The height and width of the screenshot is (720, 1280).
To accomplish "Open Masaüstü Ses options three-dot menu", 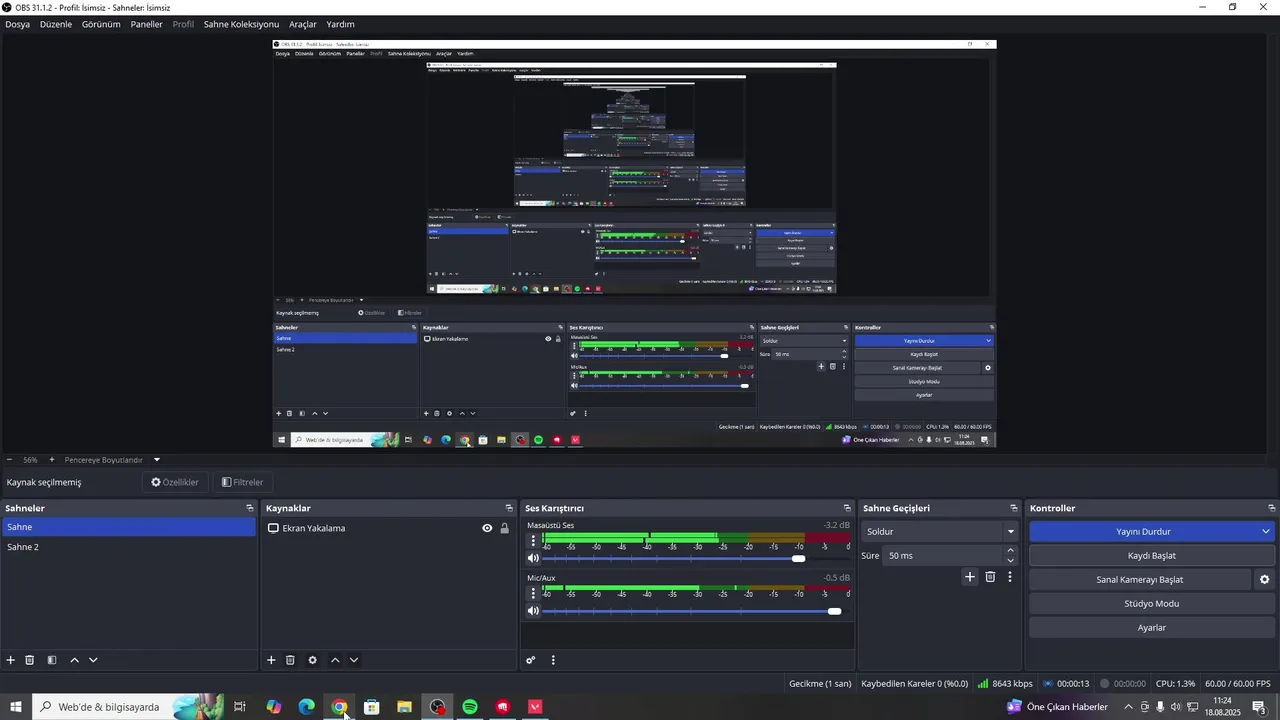I will click(x=533, y=541).
